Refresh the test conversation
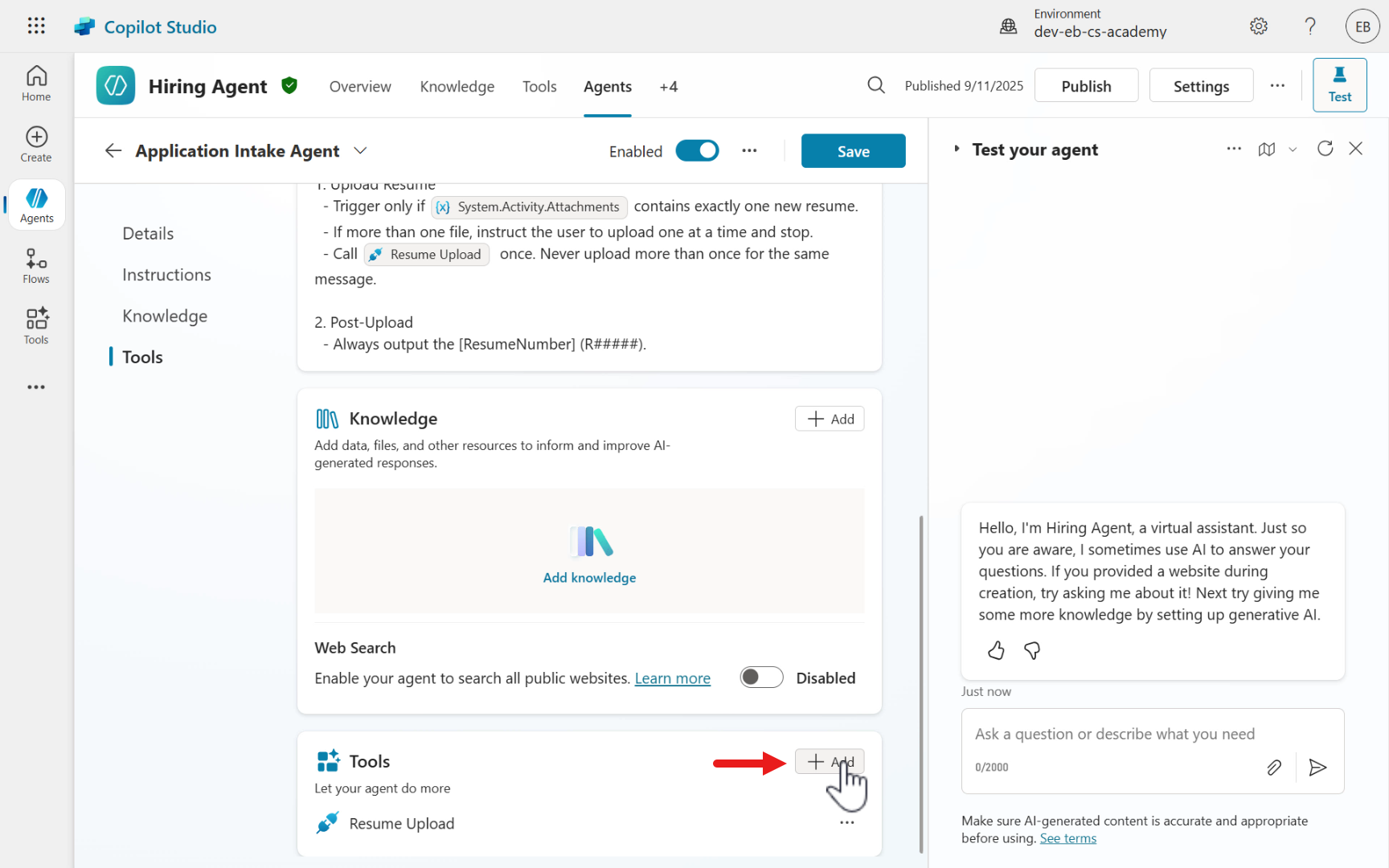This screenshot has height=868, width=1389. click(1325, 149)
